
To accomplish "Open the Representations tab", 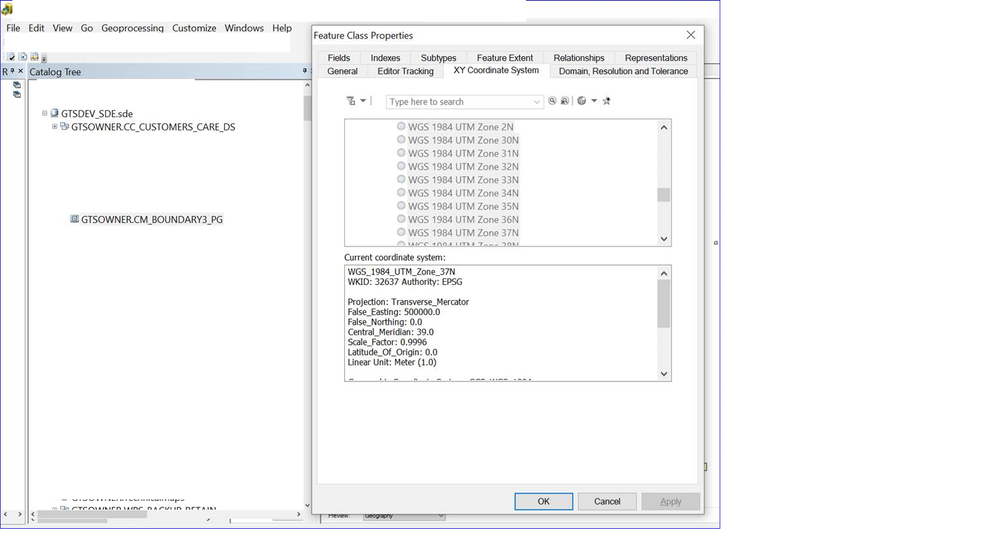I will pyautogui.click(x=656, y=58).
